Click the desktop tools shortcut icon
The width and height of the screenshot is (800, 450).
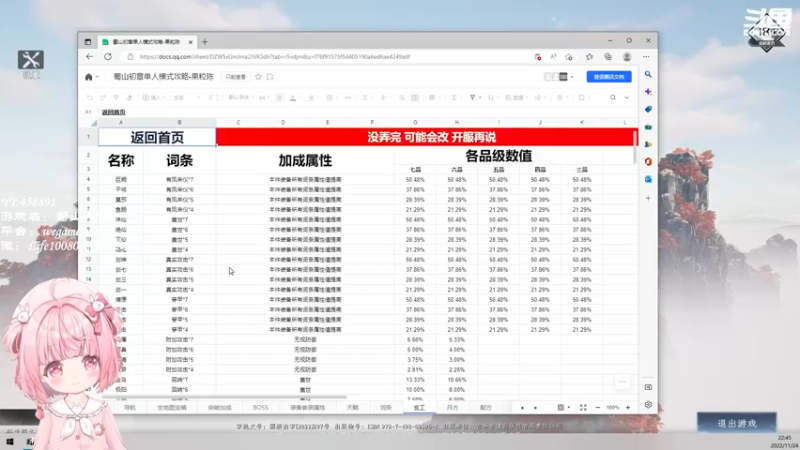pos(31,64)
